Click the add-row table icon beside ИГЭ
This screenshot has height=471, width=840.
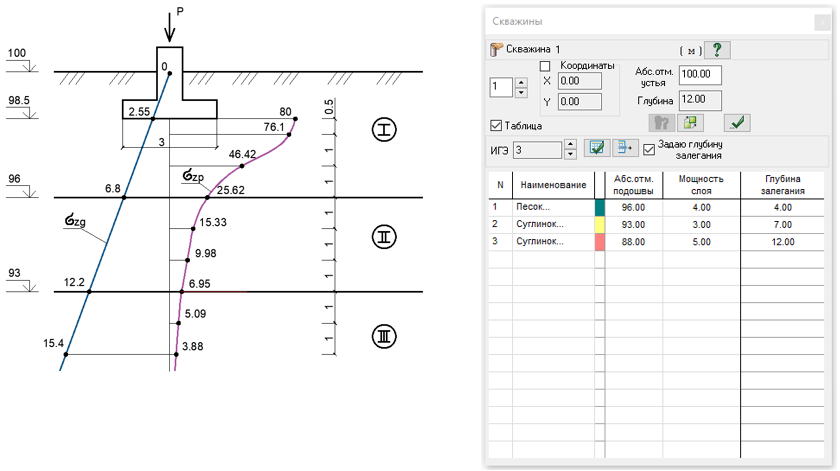[x=625, y=149]
